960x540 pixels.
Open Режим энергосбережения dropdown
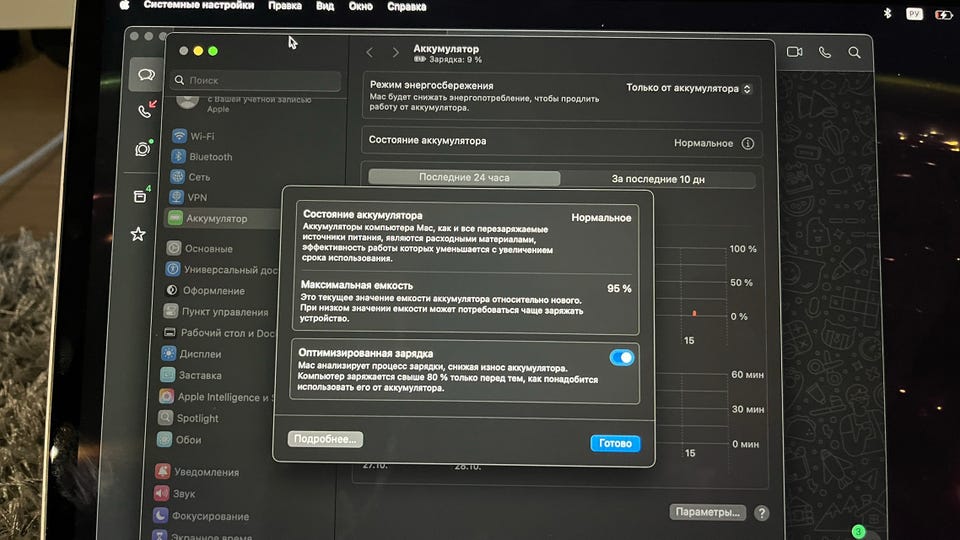(x=688, y=89)
